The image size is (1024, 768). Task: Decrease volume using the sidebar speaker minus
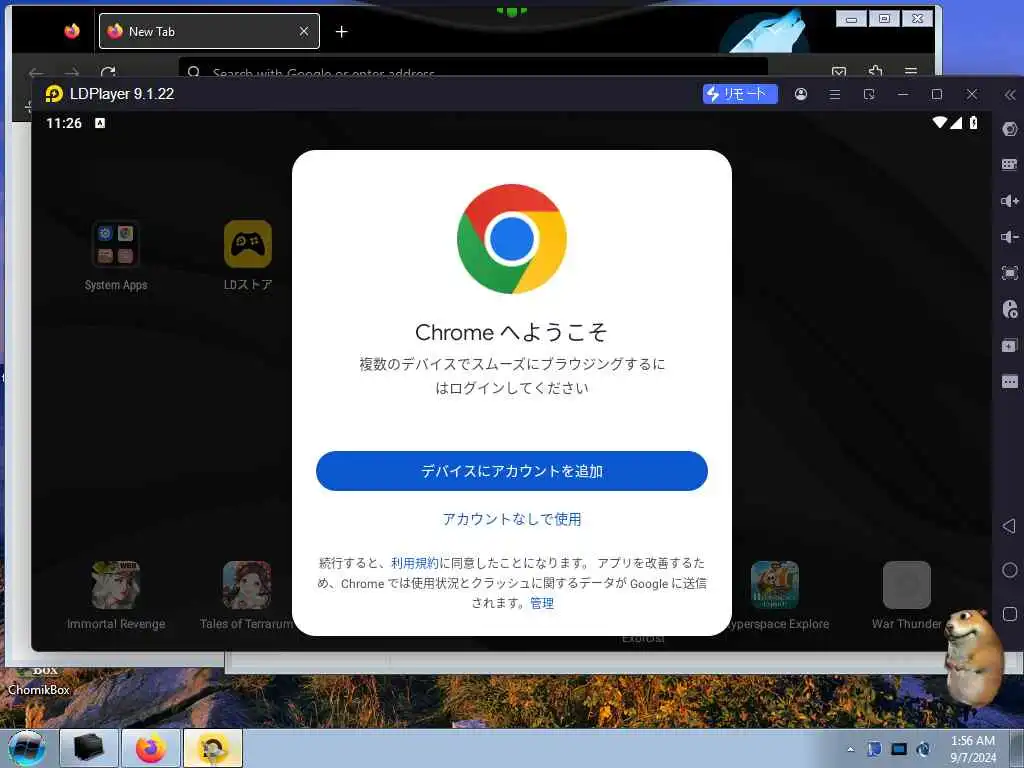click(1010, 236)
